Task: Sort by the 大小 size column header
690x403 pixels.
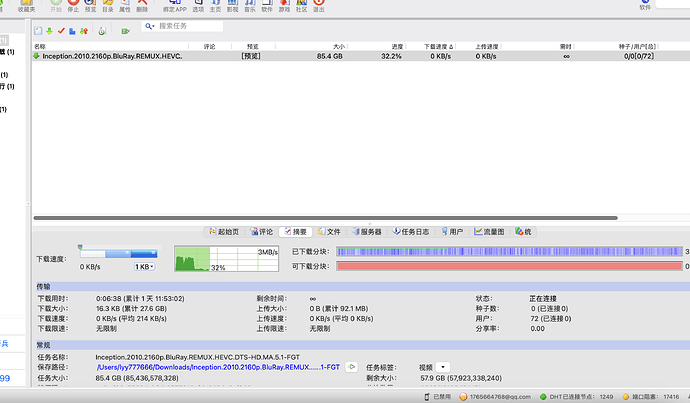Action: [338, 47]
